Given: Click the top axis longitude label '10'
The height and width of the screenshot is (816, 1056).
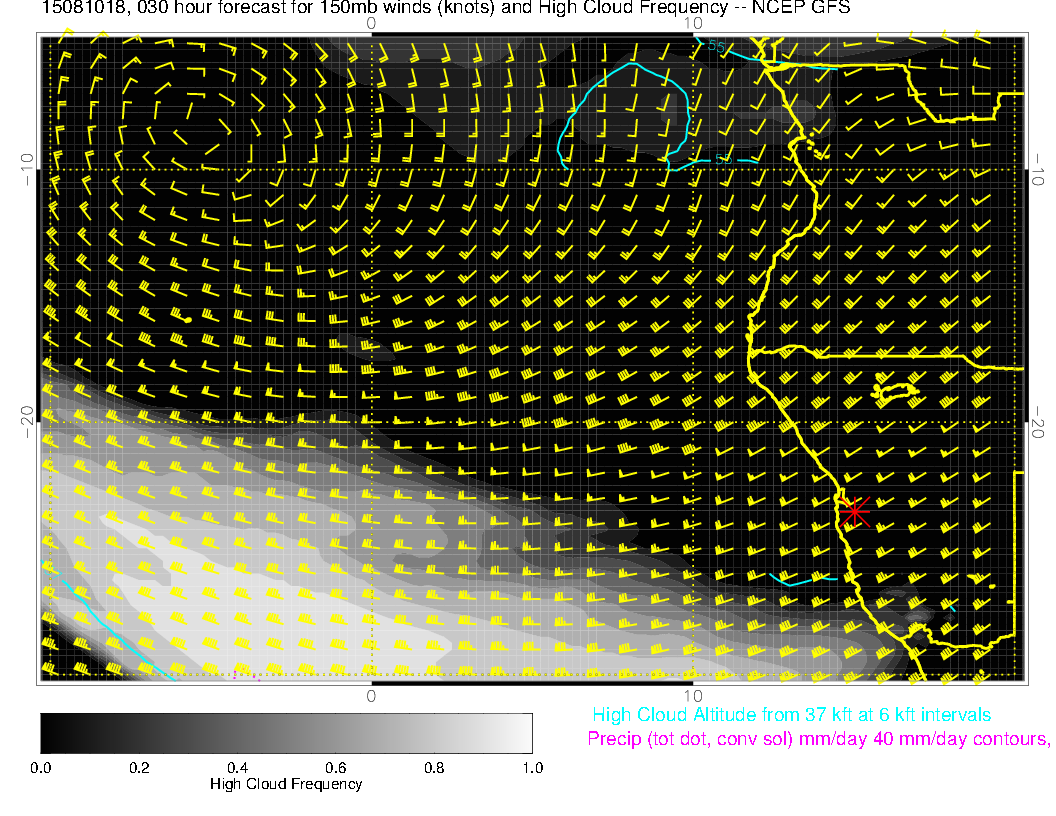Looking at the screenshot, I should (693, 24).
